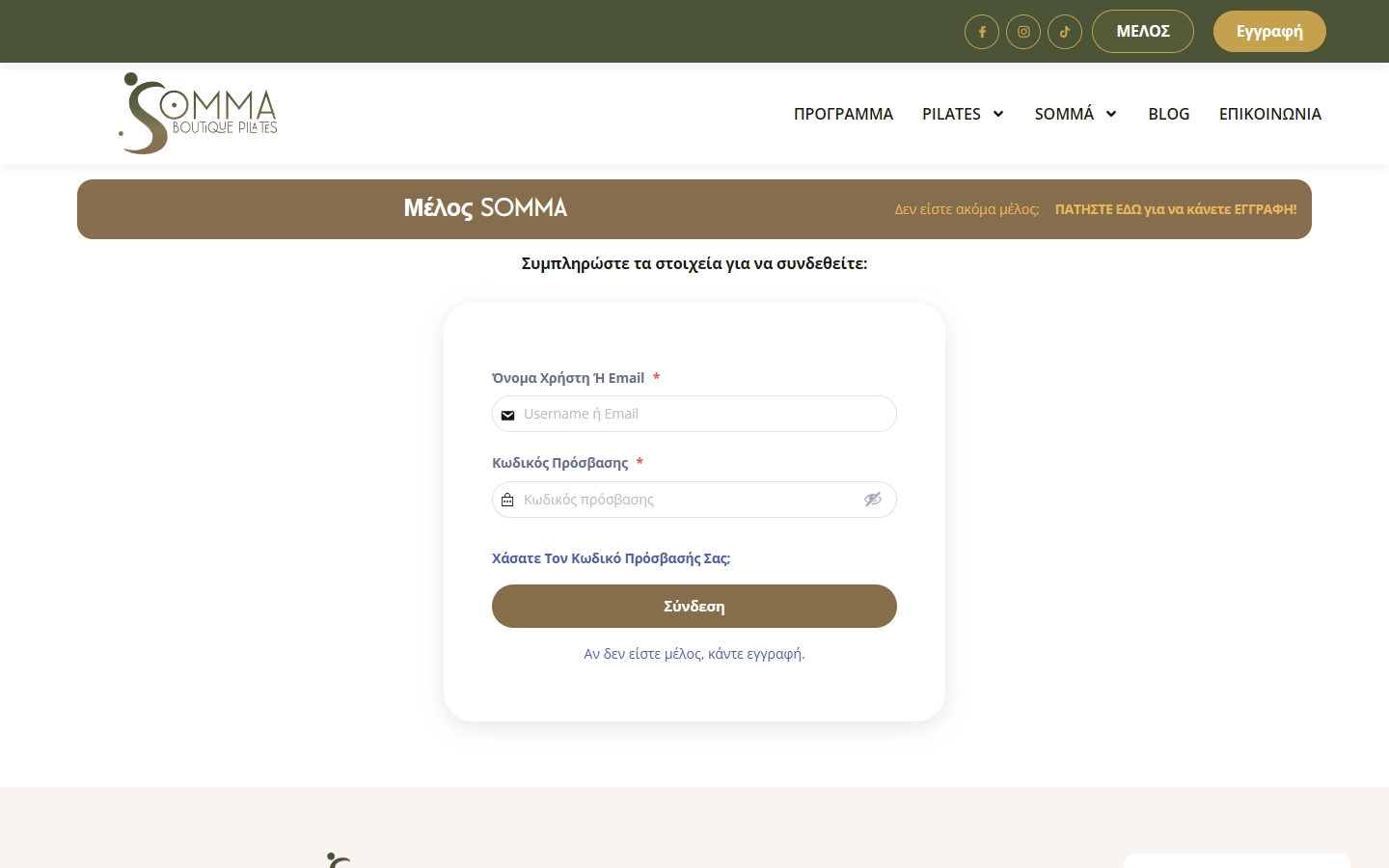The width and height of the screenshot is (1389, 868).
Task: Click Χάσατε Τον Κωδικό Πρόσβασής Σας link
Action: (612, 558)
